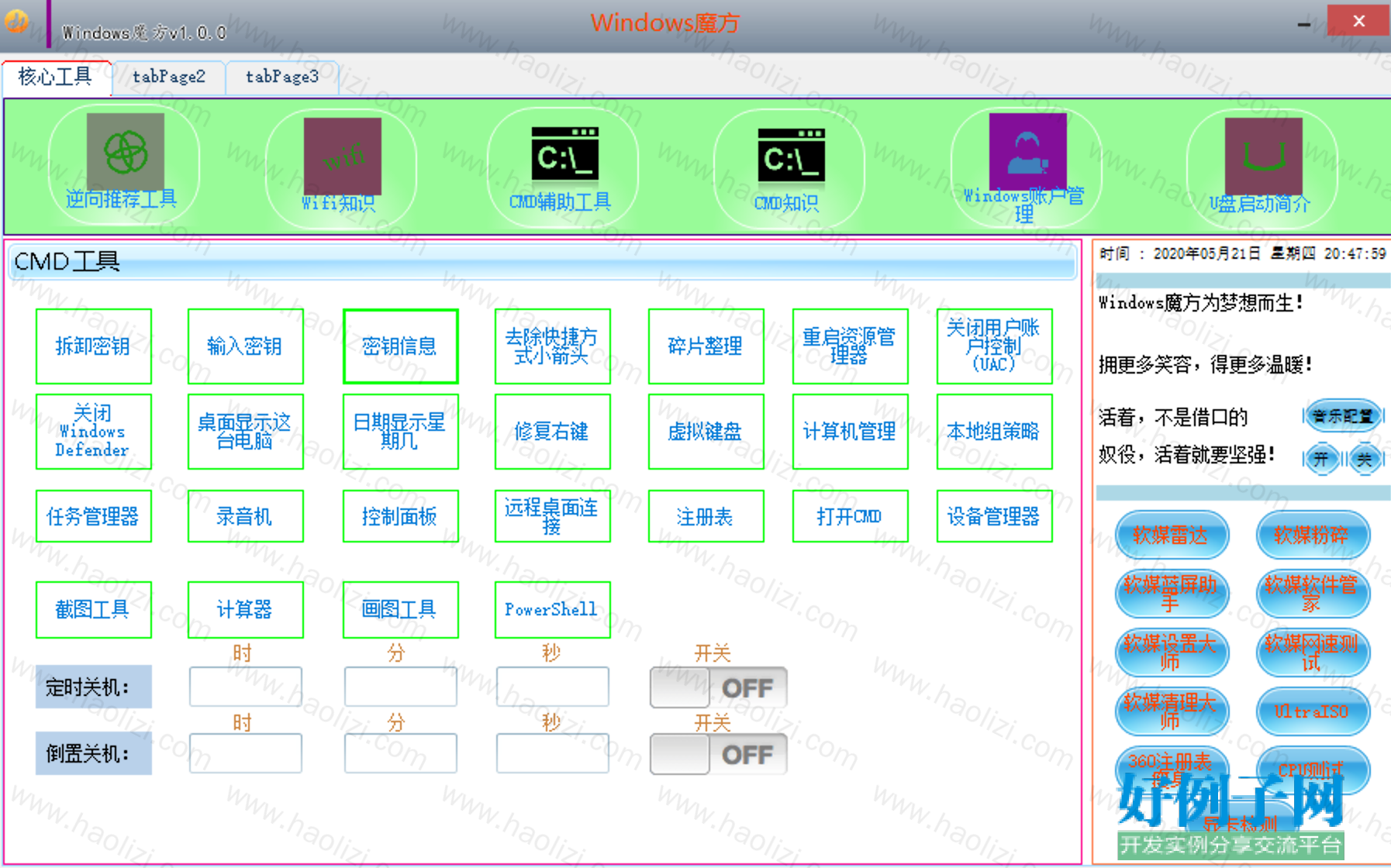Screen dimensions: 1391x868
Task: Click the 定时关机 hours (时) field
Action: tap(246, 687)
